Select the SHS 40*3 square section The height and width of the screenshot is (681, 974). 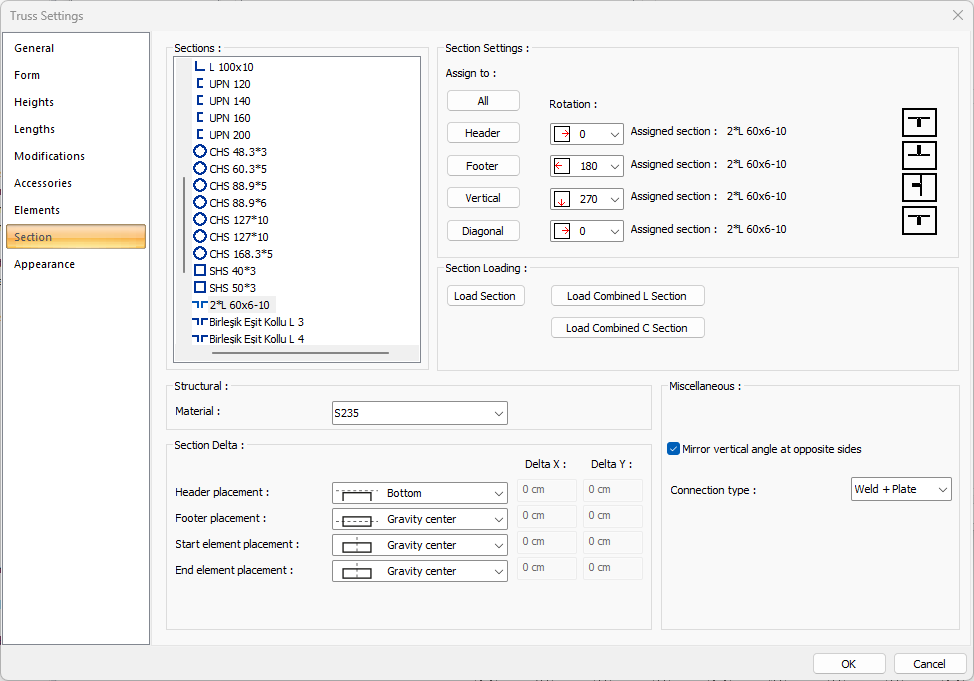(x=232, y=271)
